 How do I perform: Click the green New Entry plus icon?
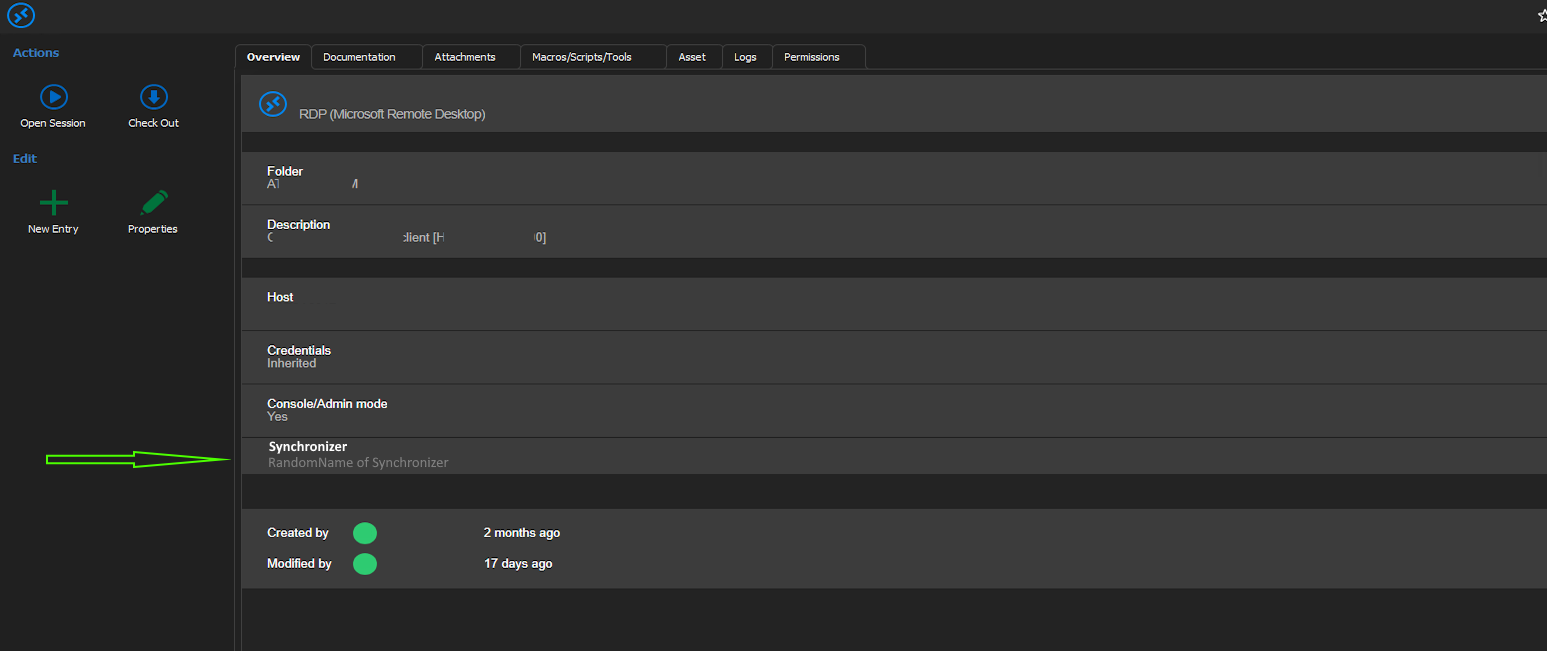[x=53, y=203]
